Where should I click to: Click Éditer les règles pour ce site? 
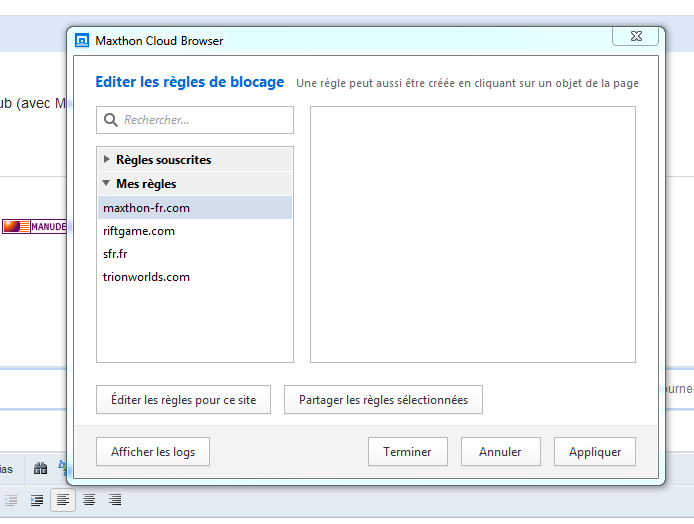pos(183,400)
